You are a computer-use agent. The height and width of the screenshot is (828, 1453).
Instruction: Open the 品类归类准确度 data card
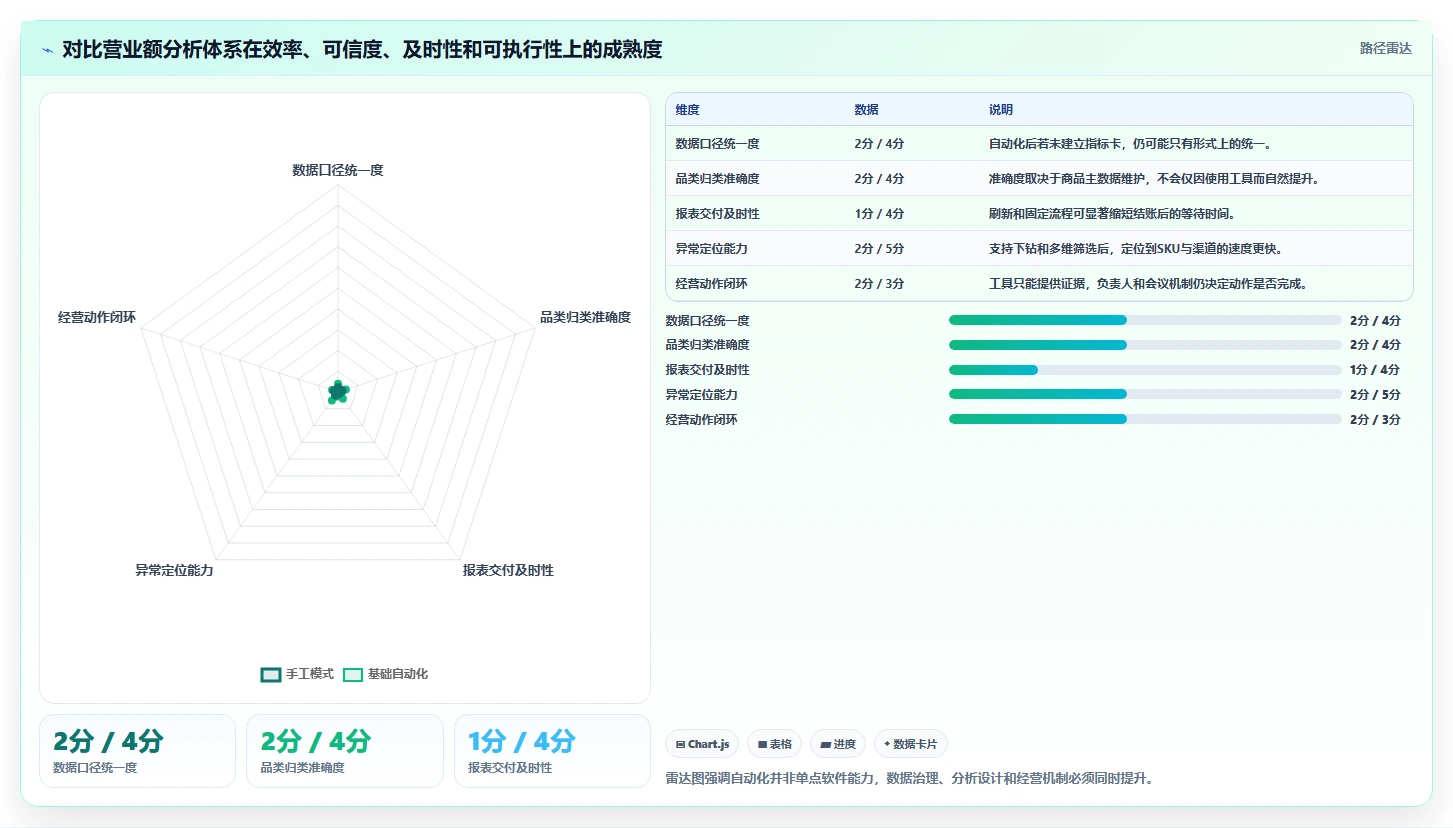tap(345, 751)
